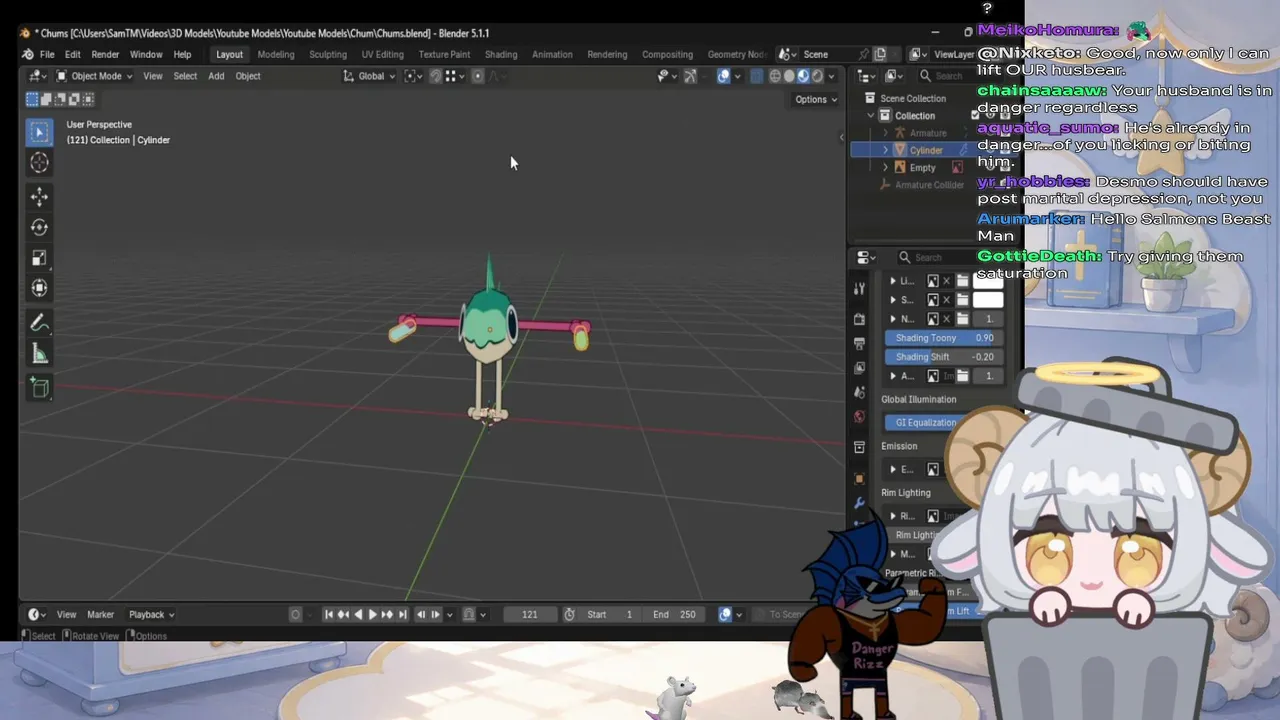Switch to rendered viewport shading
This screenshot has width=1280, height=720.
click(x=817, y=76)
